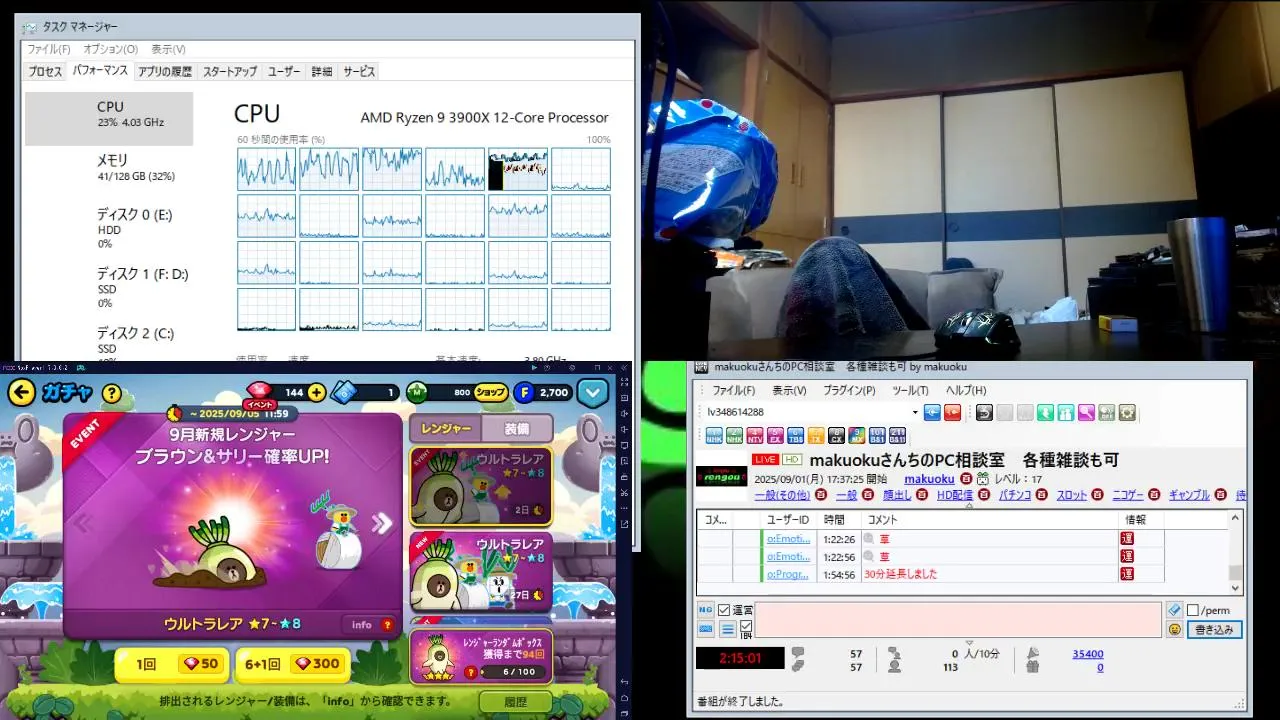Select the 211 BS11 channel icon
1280x720 pixels.
pyautogui.click(x=897, y=436)
